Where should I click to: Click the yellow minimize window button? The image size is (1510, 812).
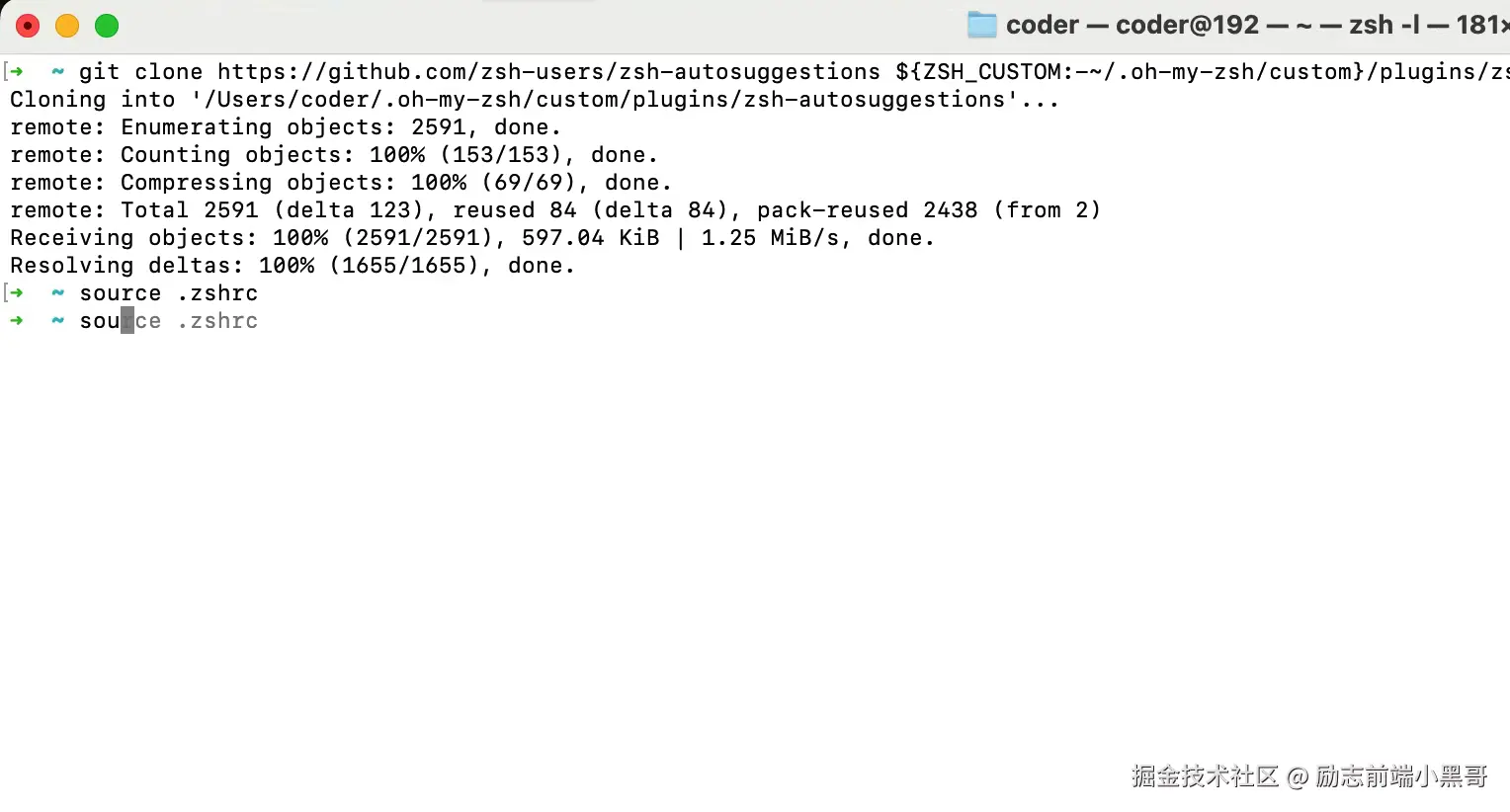pos(67,26)
